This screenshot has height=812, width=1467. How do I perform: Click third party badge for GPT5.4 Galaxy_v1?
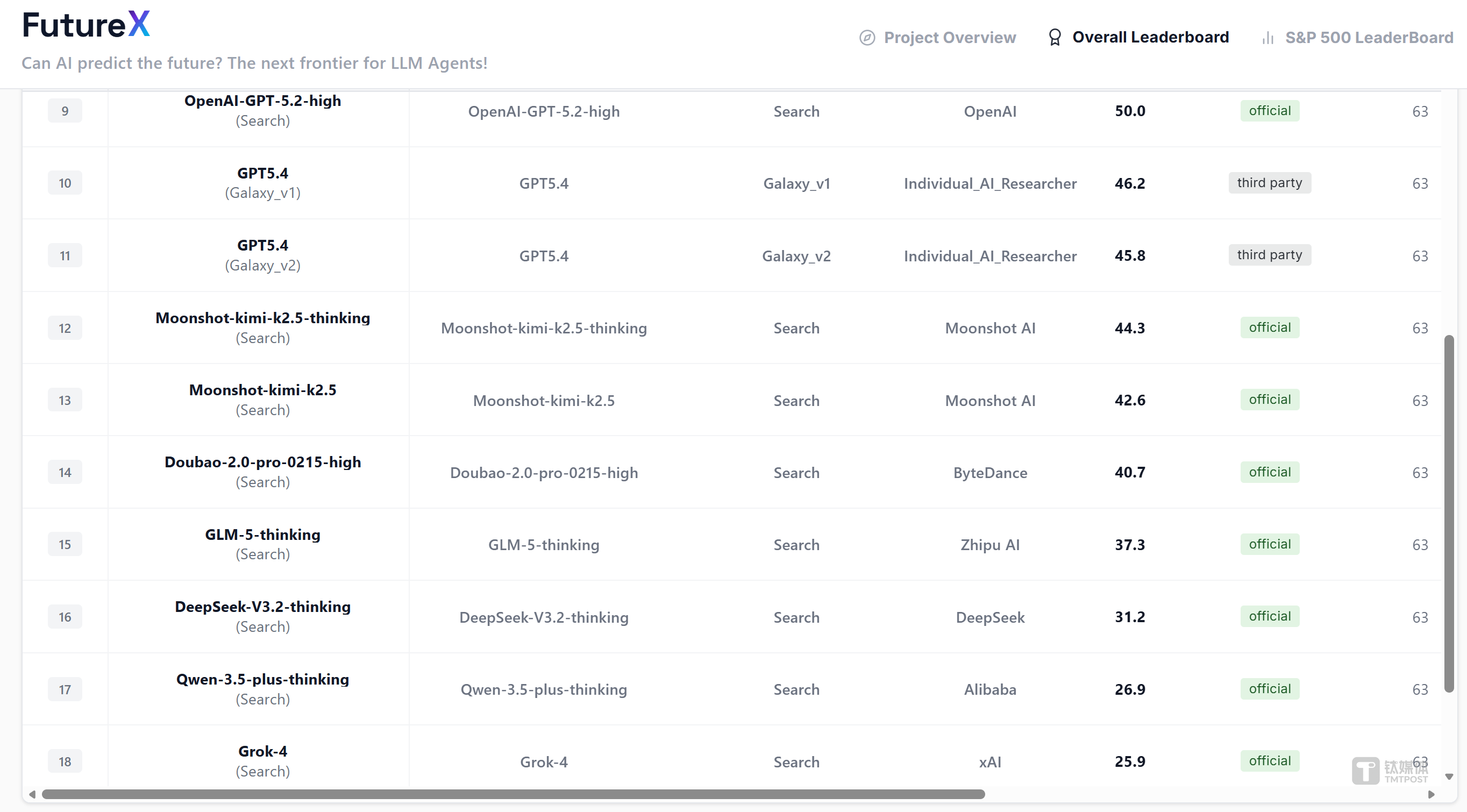click(1270, 183)
